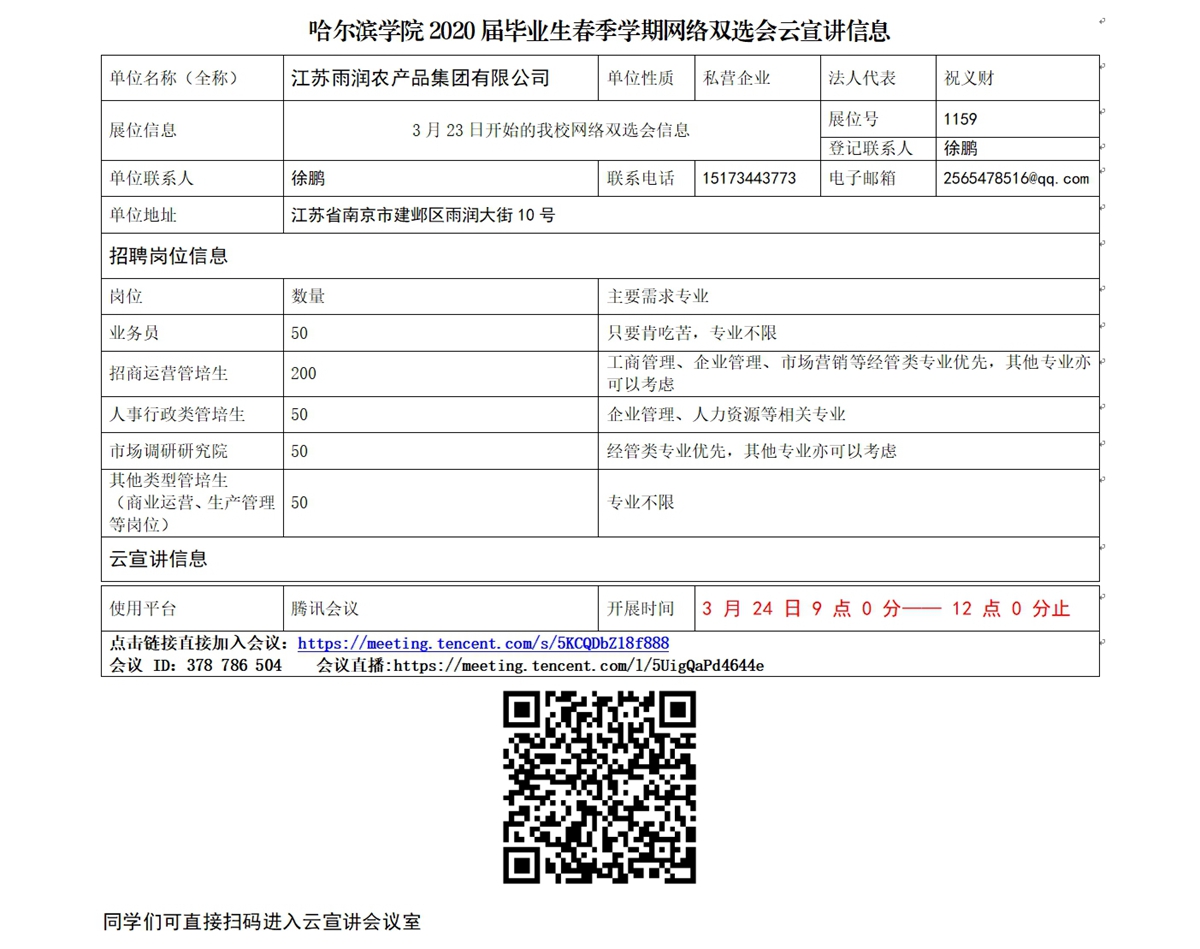Select the 云宣讲信息 section header
This screenshot has width=1200, height=949.
tap(158, 559)
